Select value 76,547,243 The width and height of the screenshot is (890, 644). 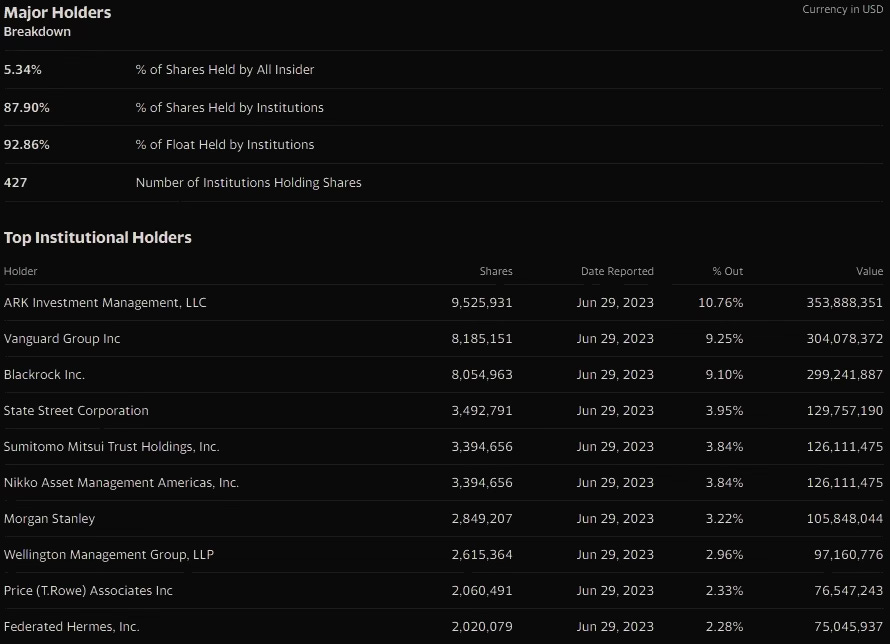click(849, 591)
